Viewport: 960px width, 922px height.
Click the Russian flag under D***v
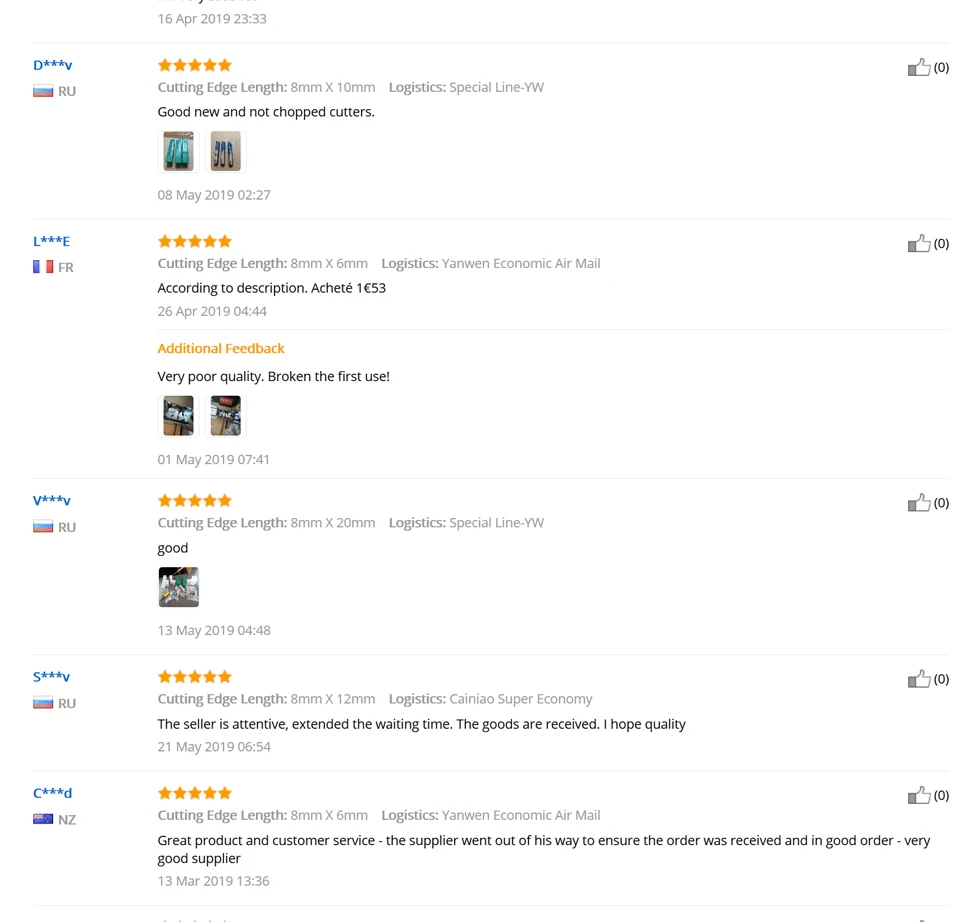(x=43, y=91)
